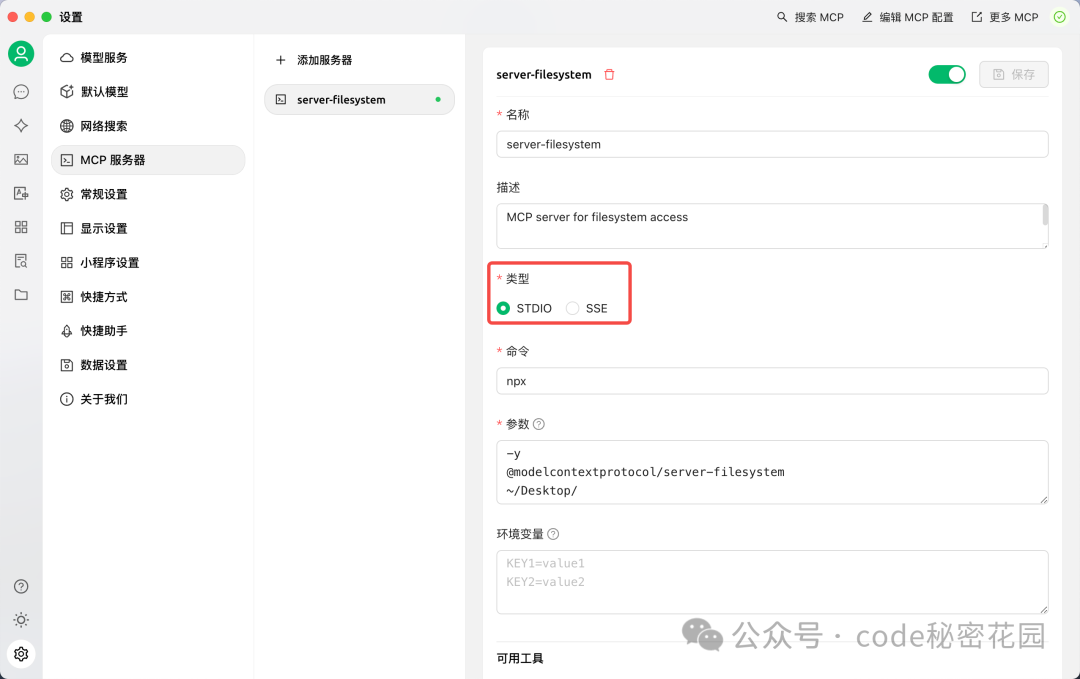
Task: Open 关于我们 page
Action: click(x=148, y=399)
